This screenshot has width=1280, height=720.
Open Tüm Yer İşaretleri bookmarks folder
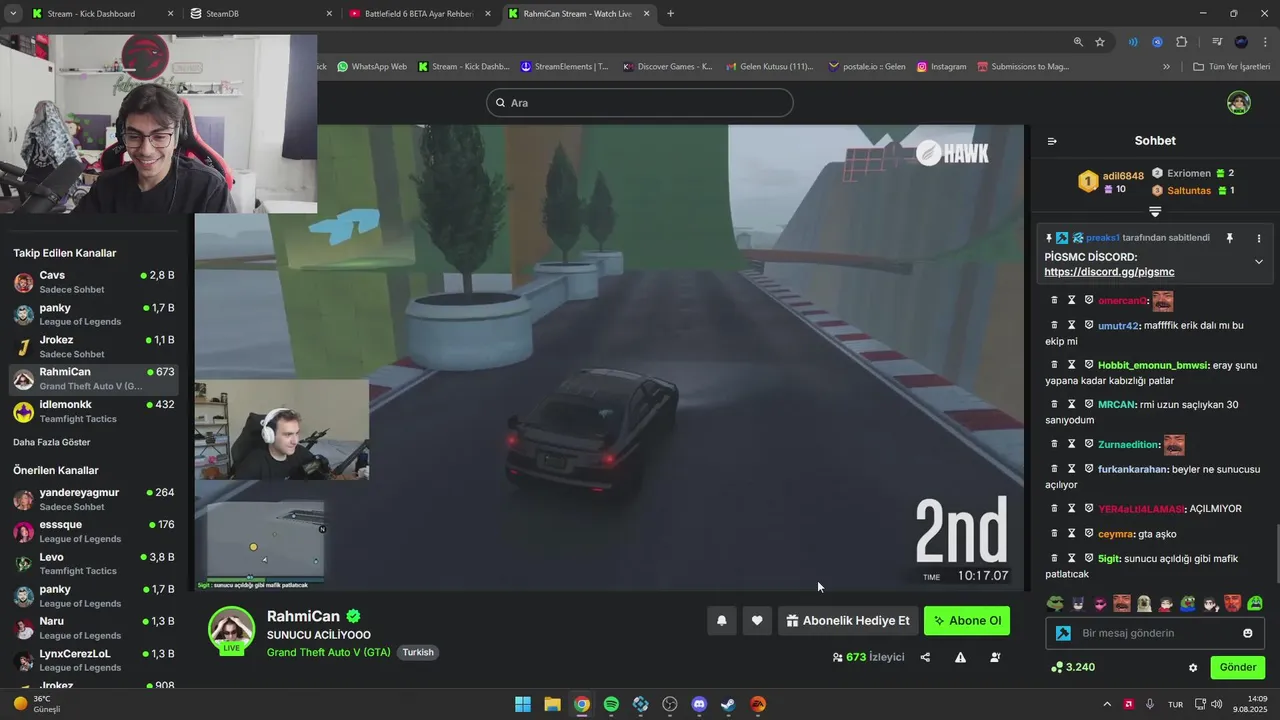click(x=1232, y=67)
